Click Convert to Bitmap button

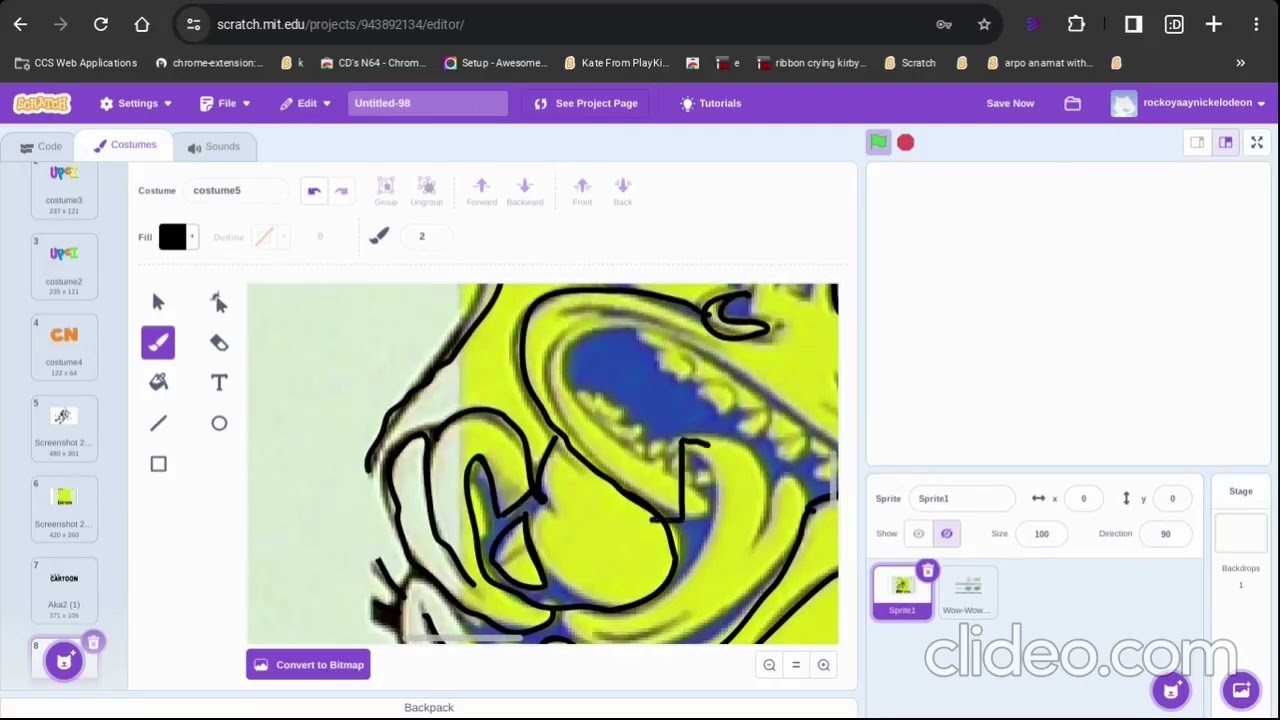click(308, 665)
